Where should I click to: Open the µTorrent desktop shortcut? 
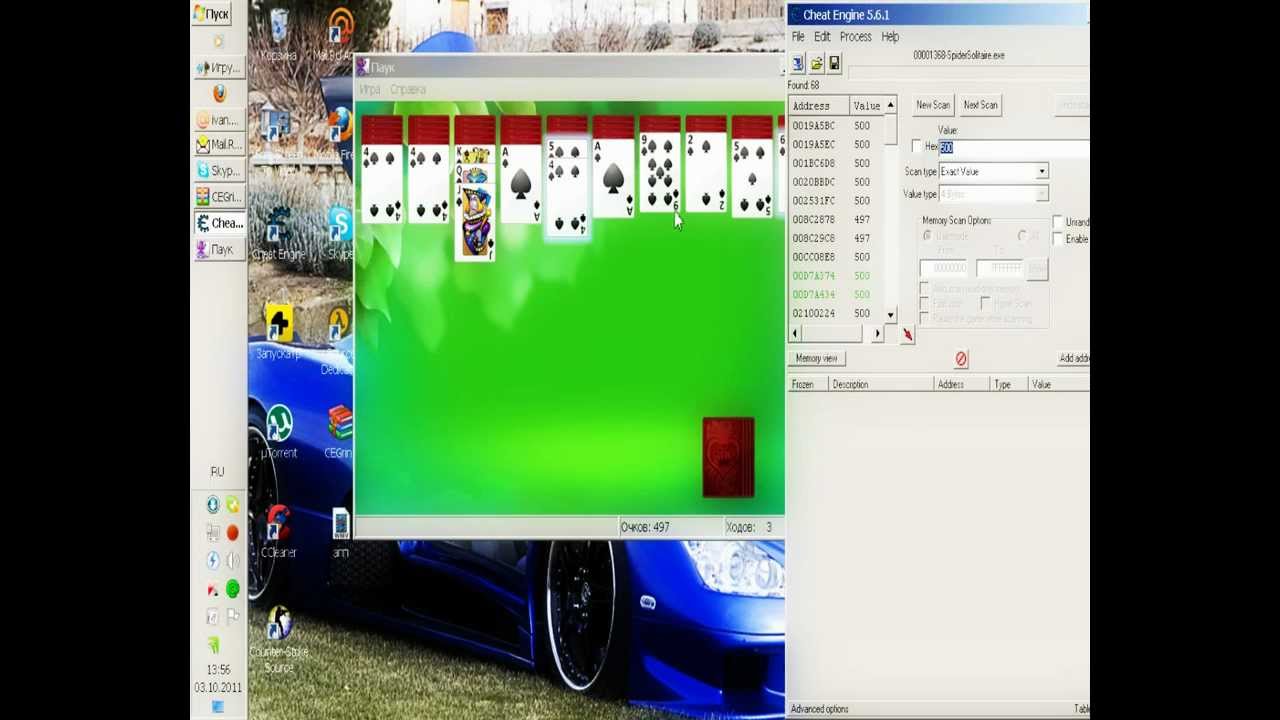click(x=279, y=430)
